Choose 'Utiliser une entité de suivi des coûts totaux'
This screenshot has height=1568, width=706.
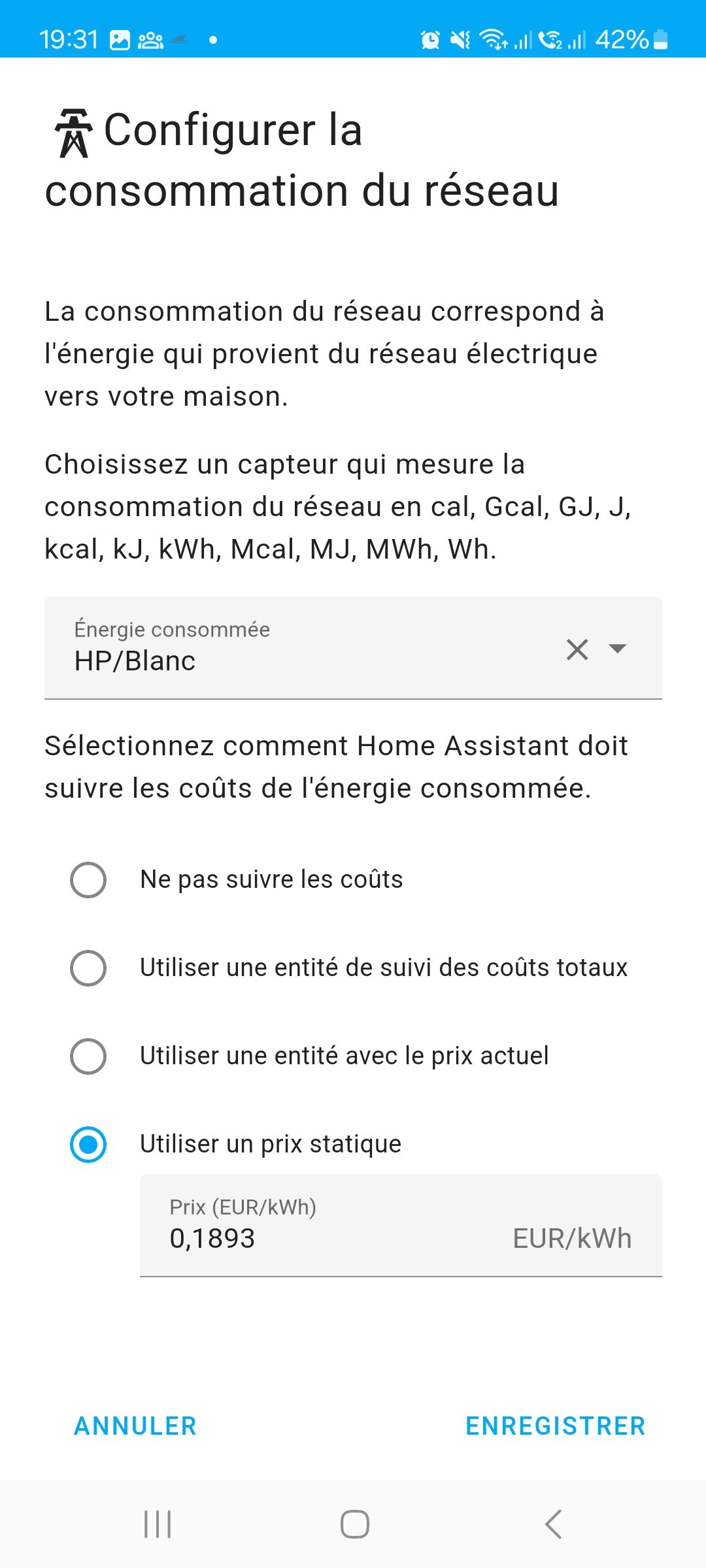88,968
